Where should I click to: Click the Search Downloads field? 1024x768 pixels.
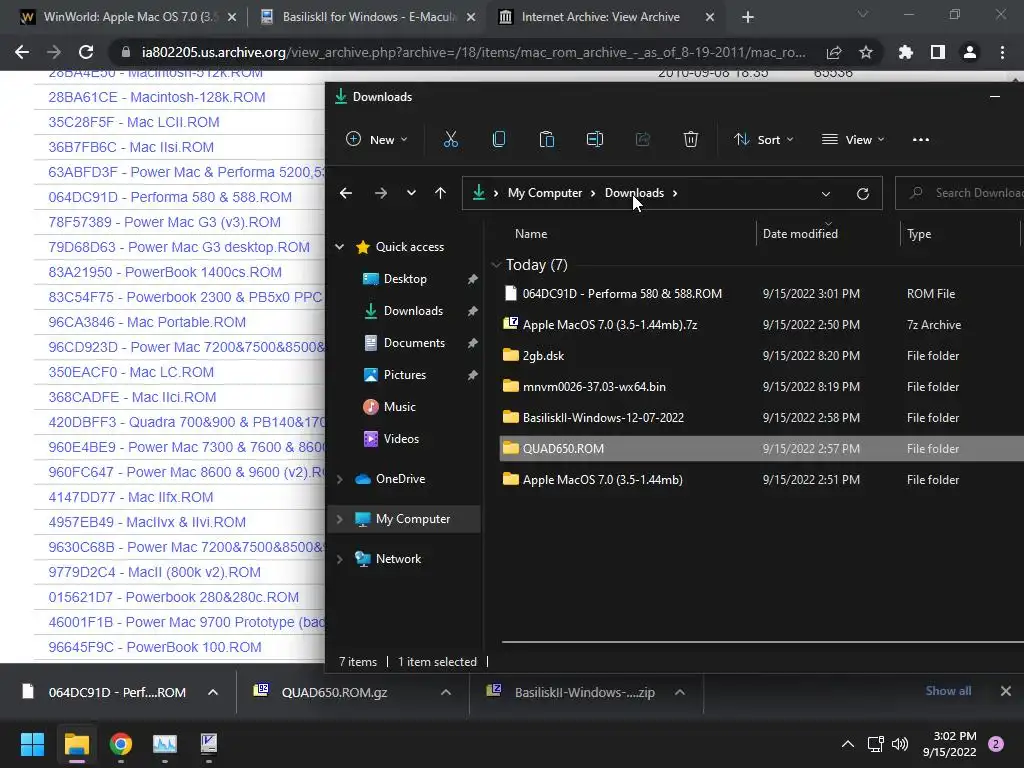click(960, 193)
